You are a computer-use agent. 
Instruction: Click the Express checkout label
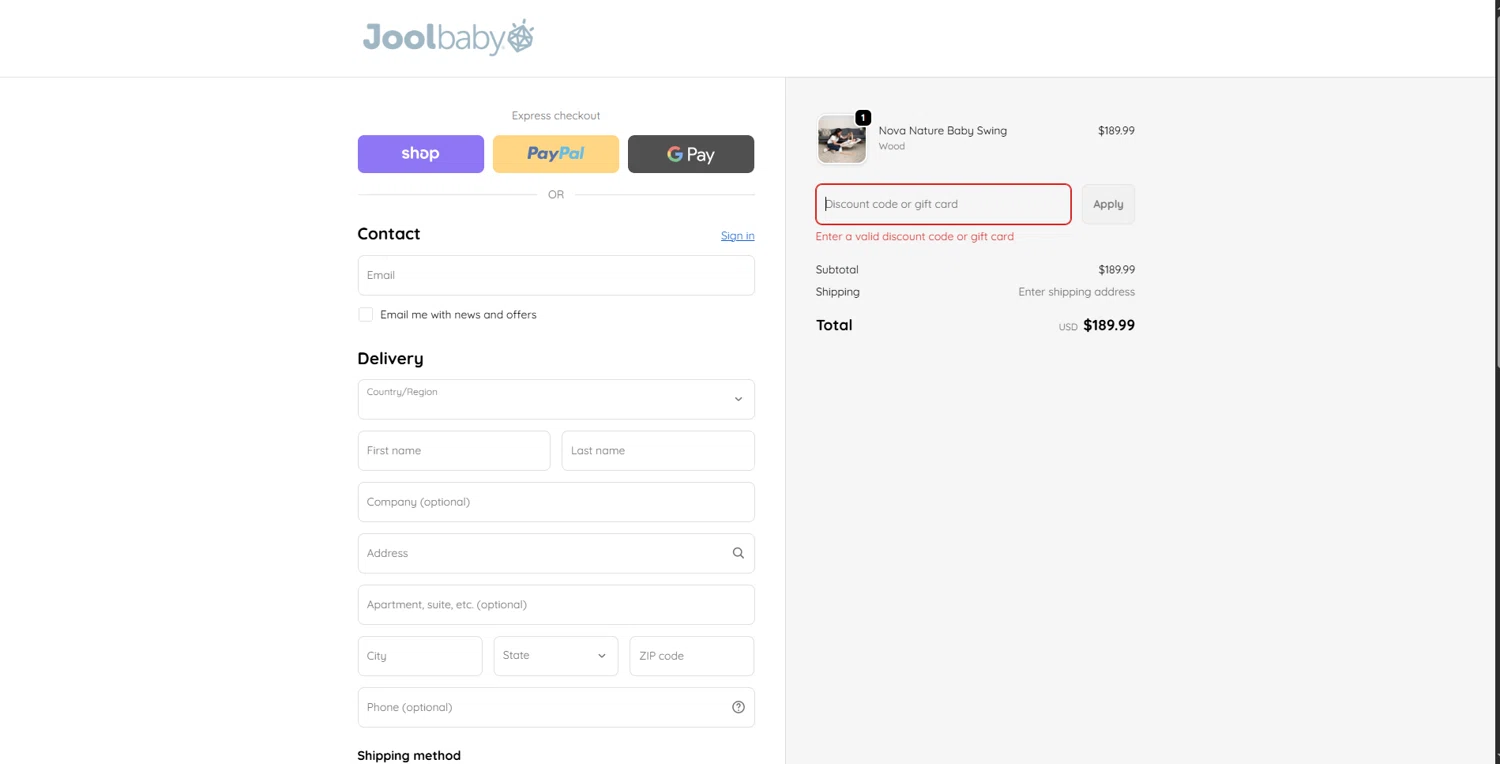click(556, 116)
